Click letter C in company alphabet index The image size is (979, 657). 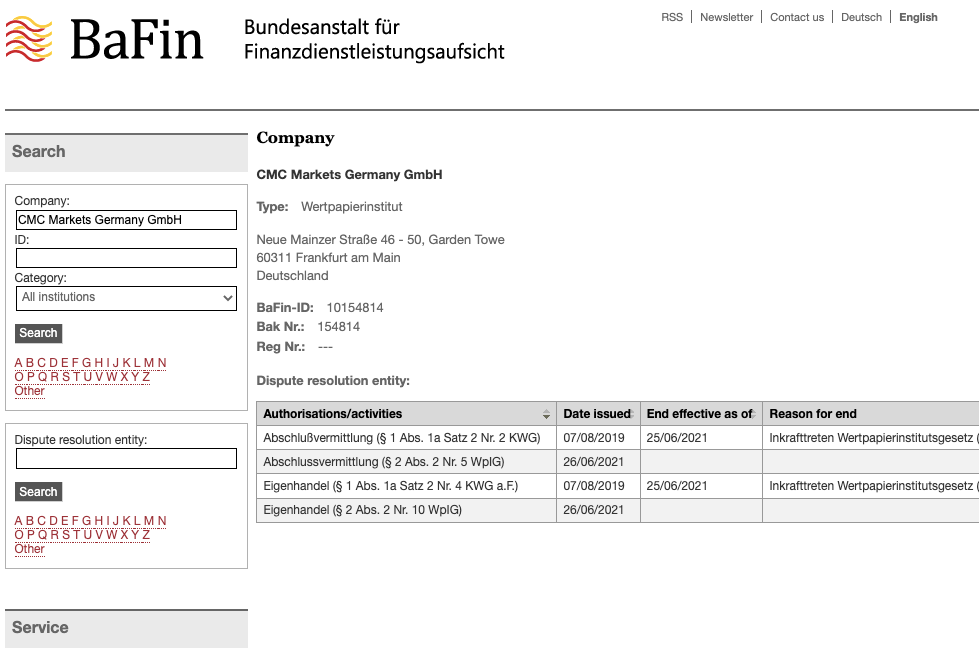tap(41, 363)
